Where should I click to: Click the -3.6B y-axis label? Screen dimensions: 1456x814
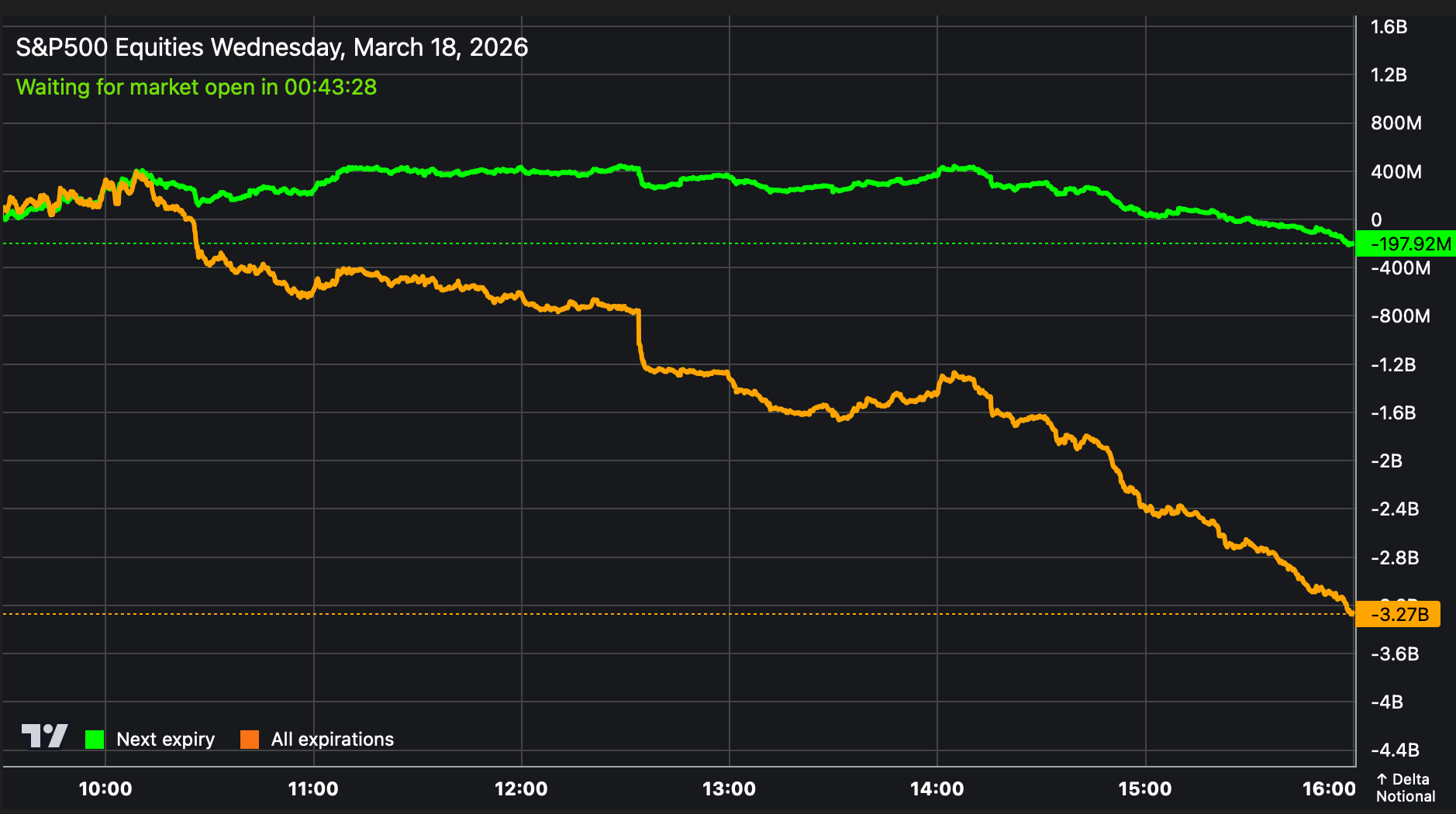click(1395, 654)
